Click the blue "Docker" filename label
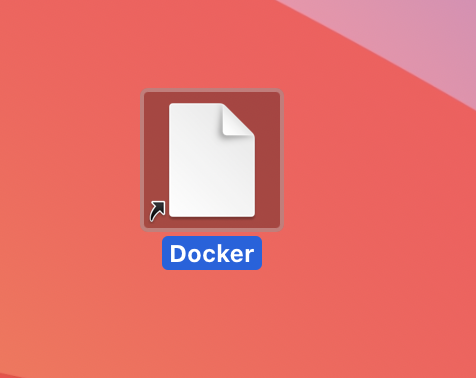The image size is (476, 378). click(212, 253)
